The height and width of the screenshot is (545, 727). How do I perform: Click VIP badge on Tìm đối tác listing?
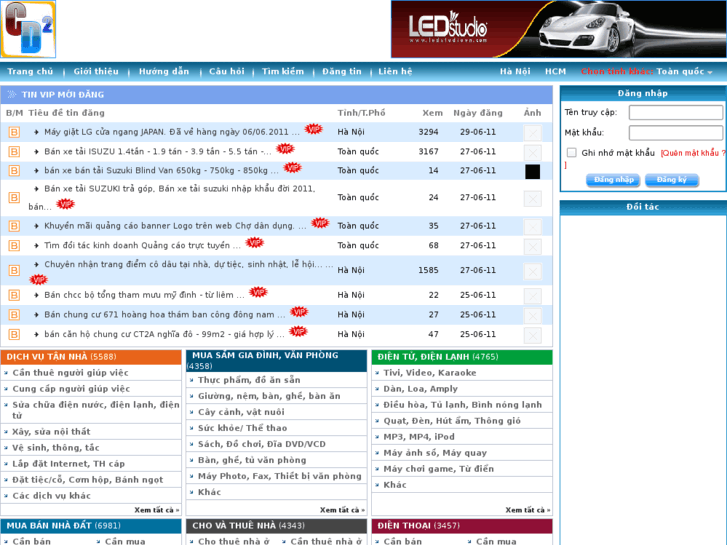click(x=254, y=243)
